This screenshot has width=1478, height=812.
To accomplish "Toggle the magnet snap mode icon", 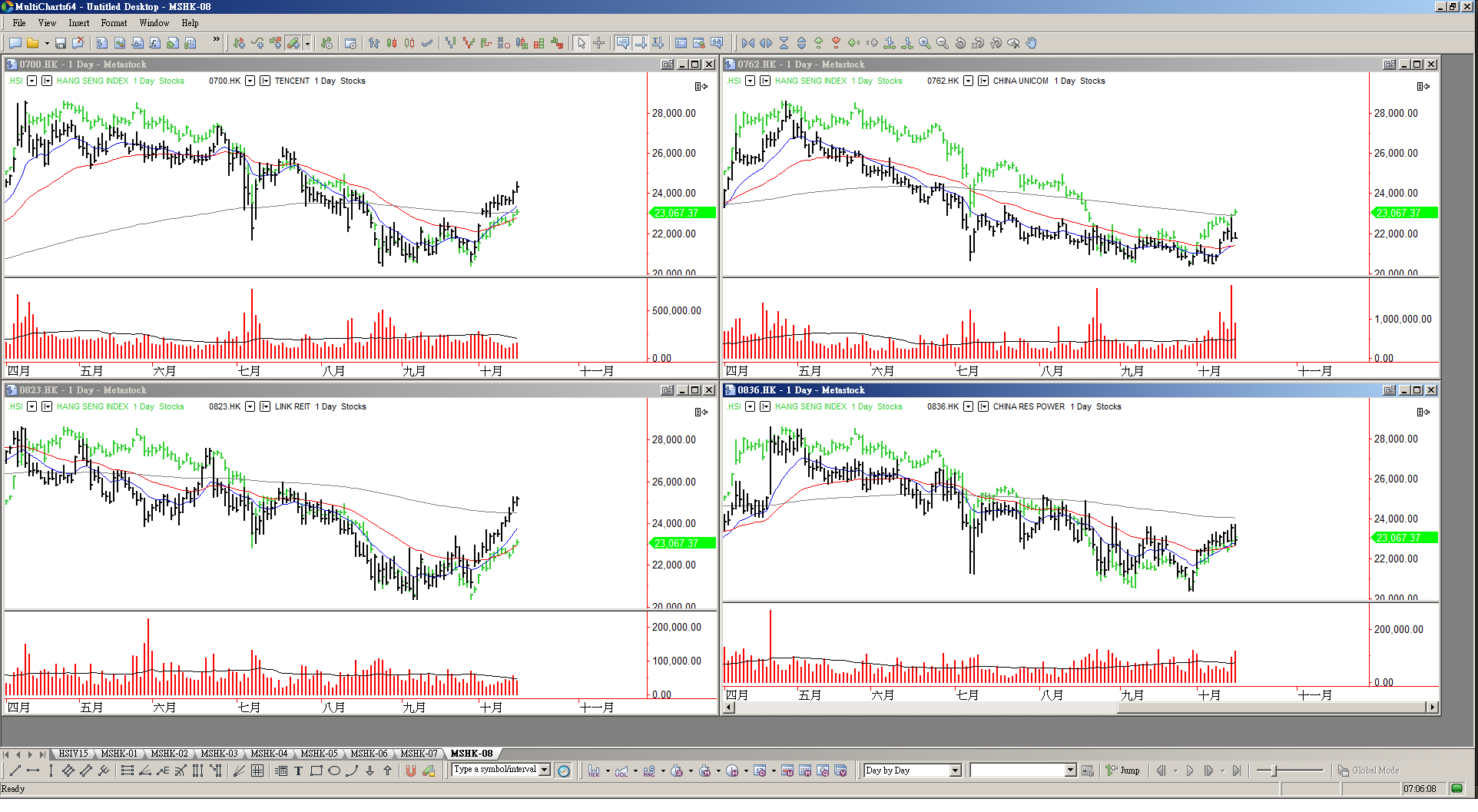I will point(411,771).
